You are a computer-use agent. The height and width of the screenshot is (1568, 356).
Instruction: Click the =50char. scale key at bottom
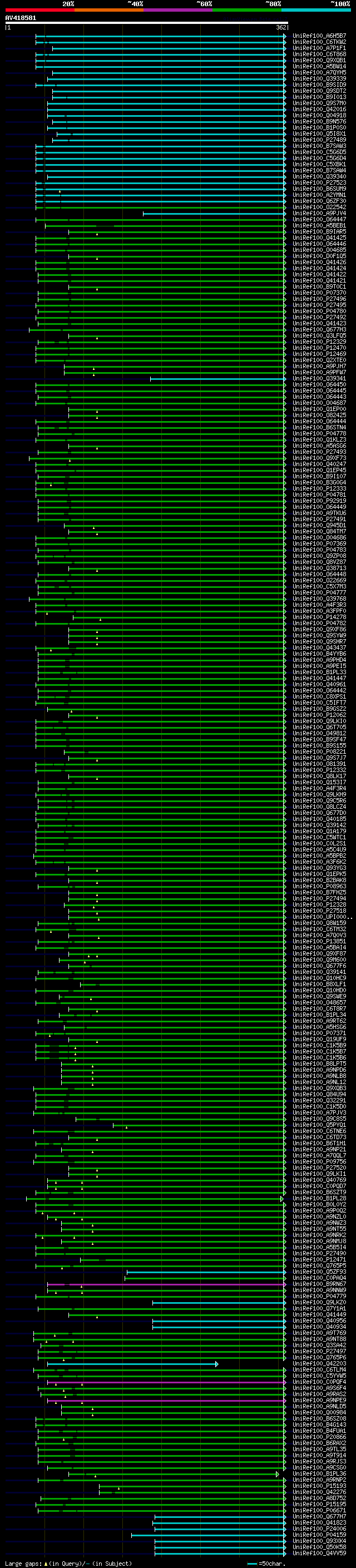click(266, 1563)
